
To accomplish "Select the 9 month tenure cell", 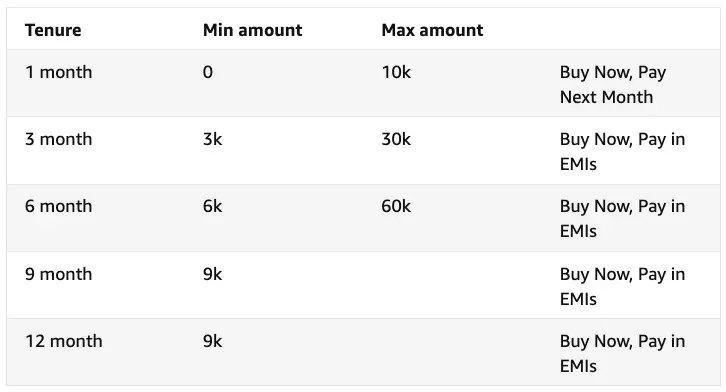I will 58,274.
